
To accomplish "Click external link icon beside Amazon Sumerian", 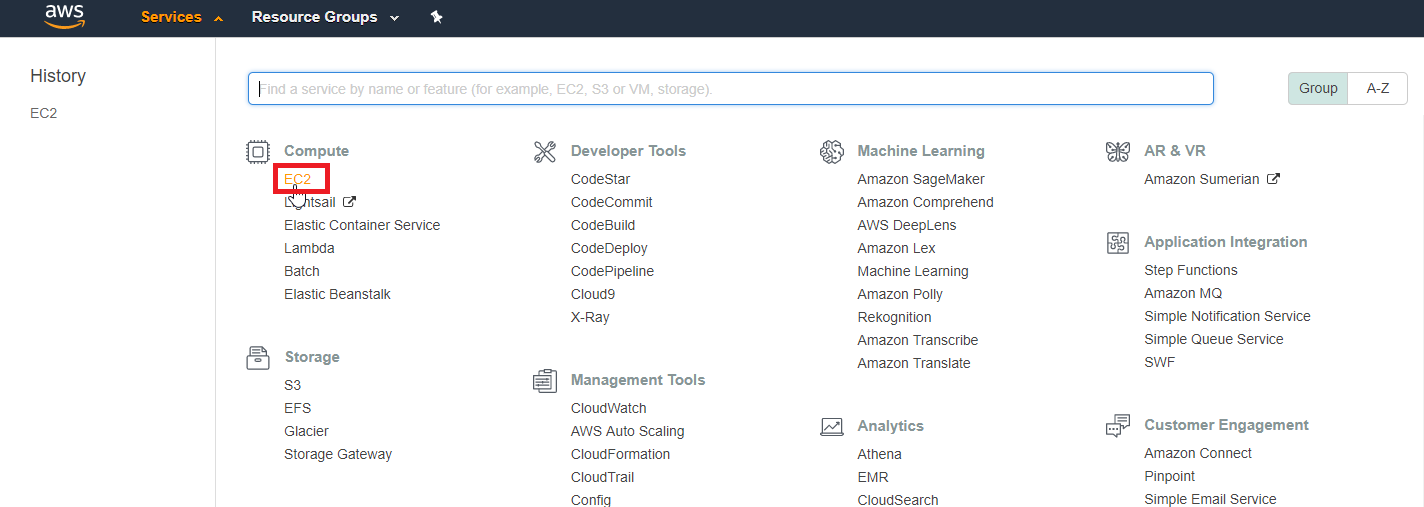I will click(x=1273, y=179).
